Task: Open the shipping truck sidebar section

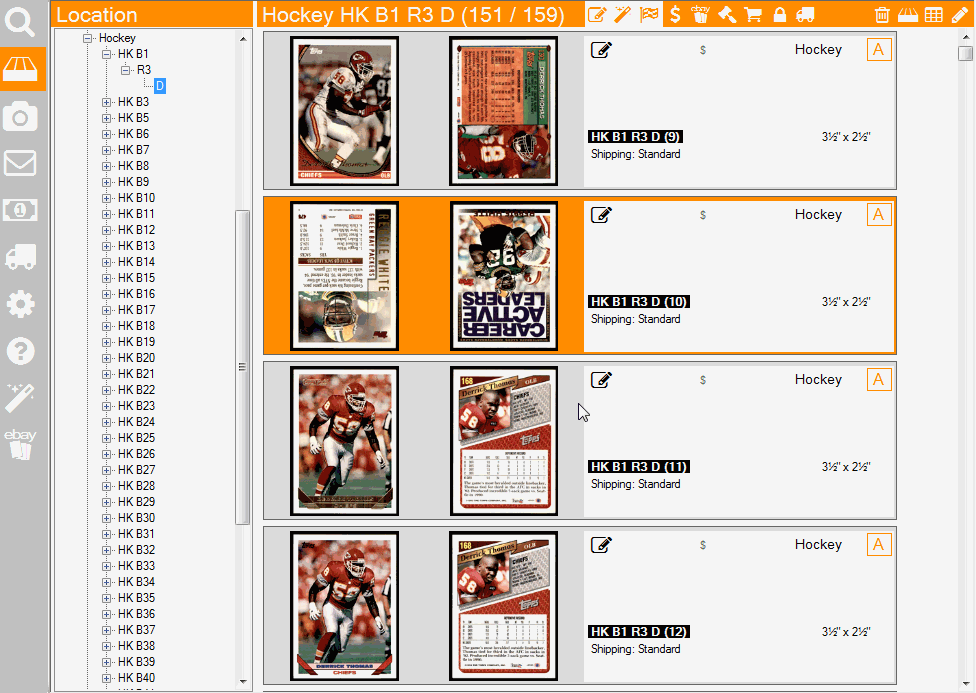Action: [x=20, y=257]
